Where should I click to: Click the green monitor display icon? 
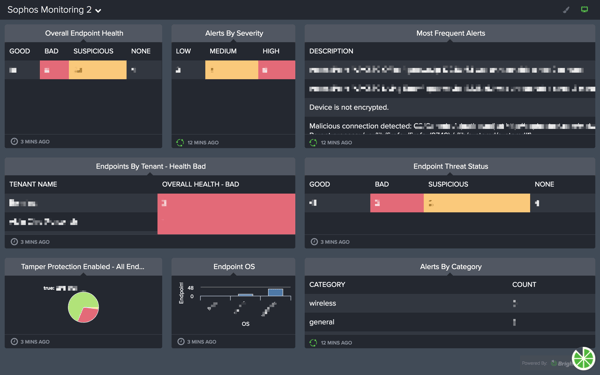coord(584,9)
